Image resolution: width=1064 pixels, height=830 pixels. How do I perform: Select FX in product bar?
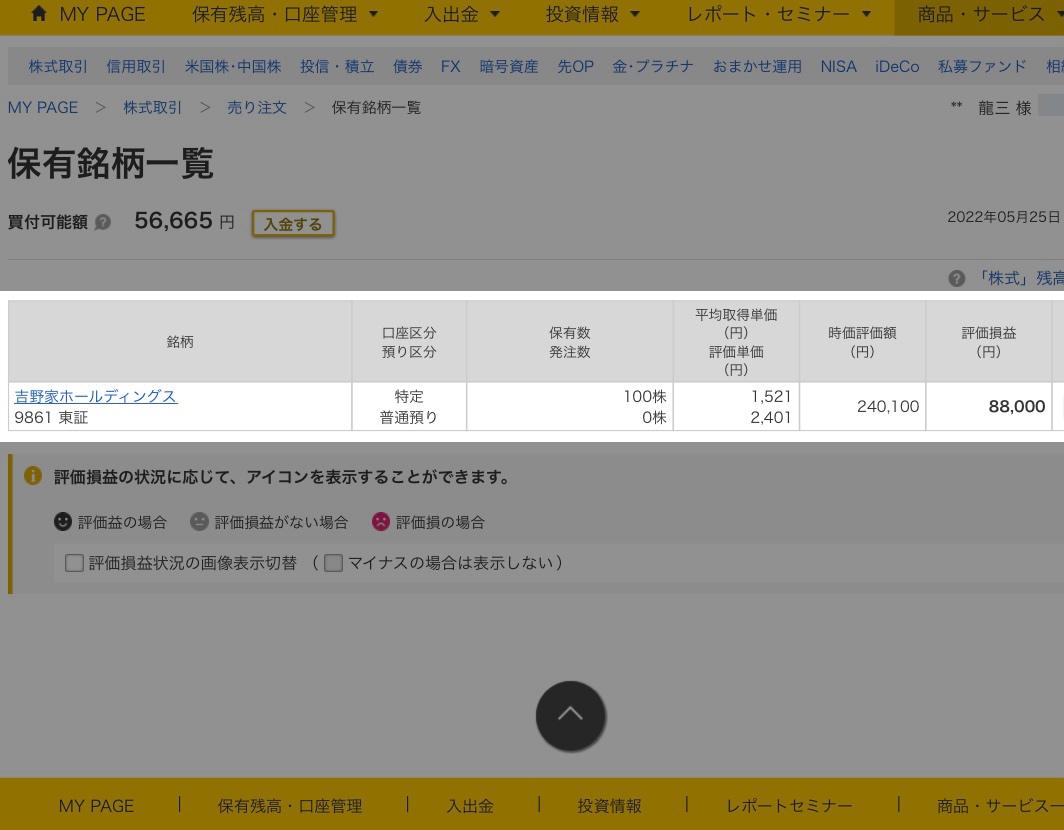[451, 67]
